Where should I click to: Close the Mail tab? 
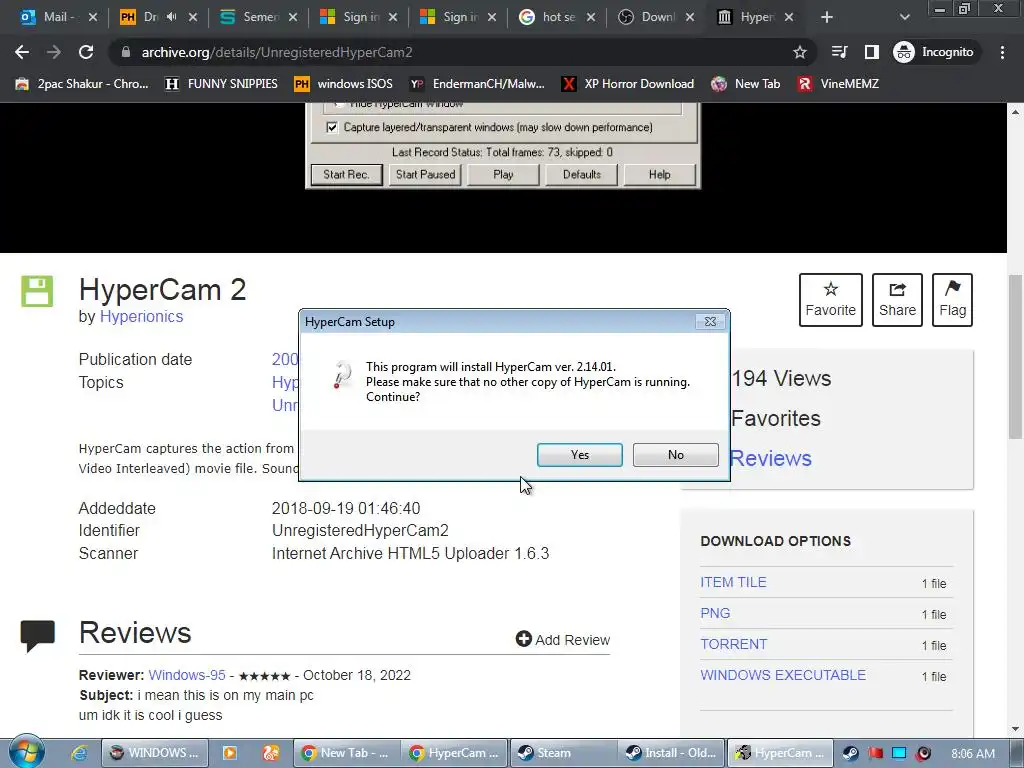[93, 17]
